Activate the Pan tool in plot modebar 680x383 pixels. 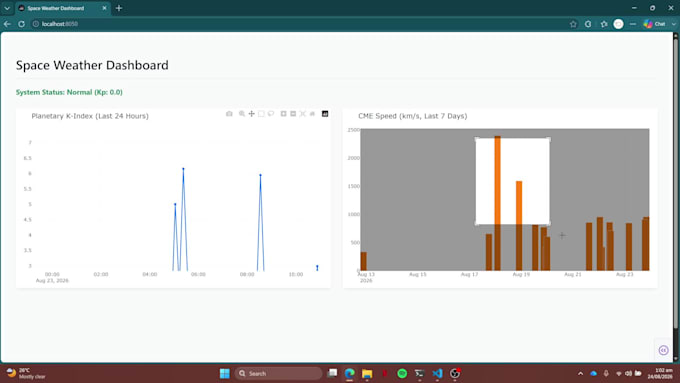[252, 114]
